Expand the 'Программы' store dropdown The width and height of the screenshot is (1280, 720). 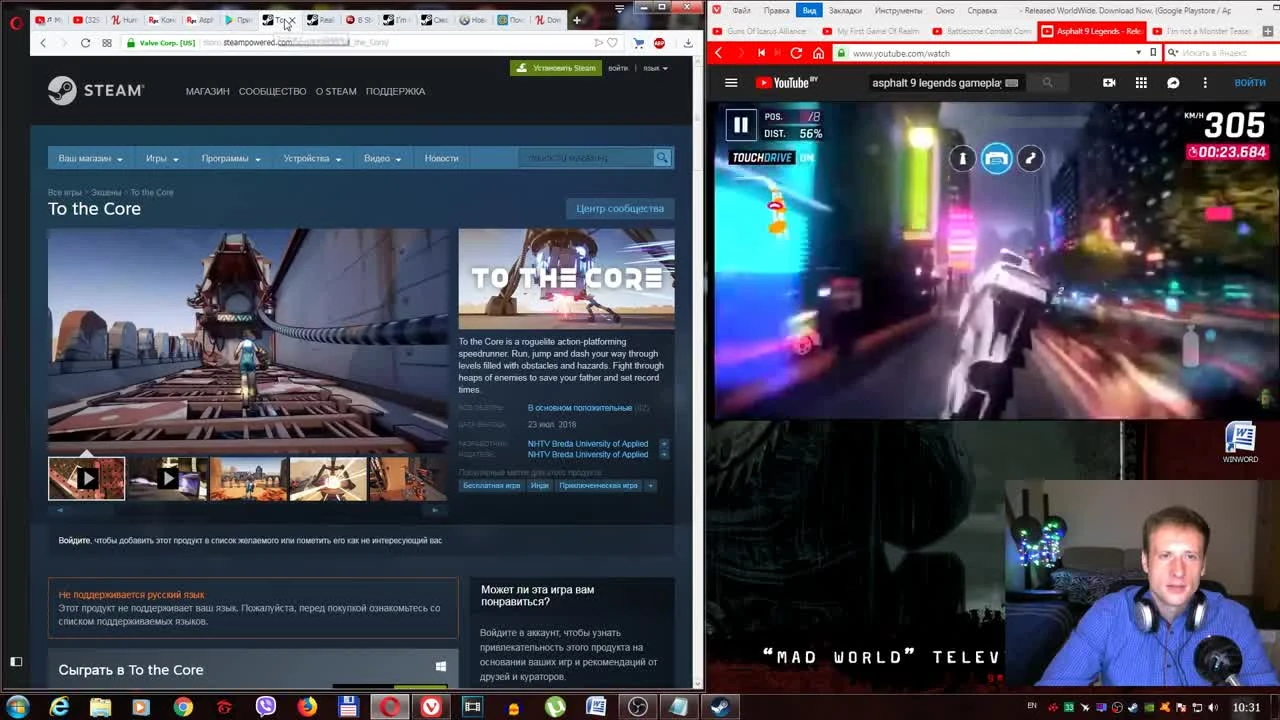pyautogui.click(x=231, y=158)
